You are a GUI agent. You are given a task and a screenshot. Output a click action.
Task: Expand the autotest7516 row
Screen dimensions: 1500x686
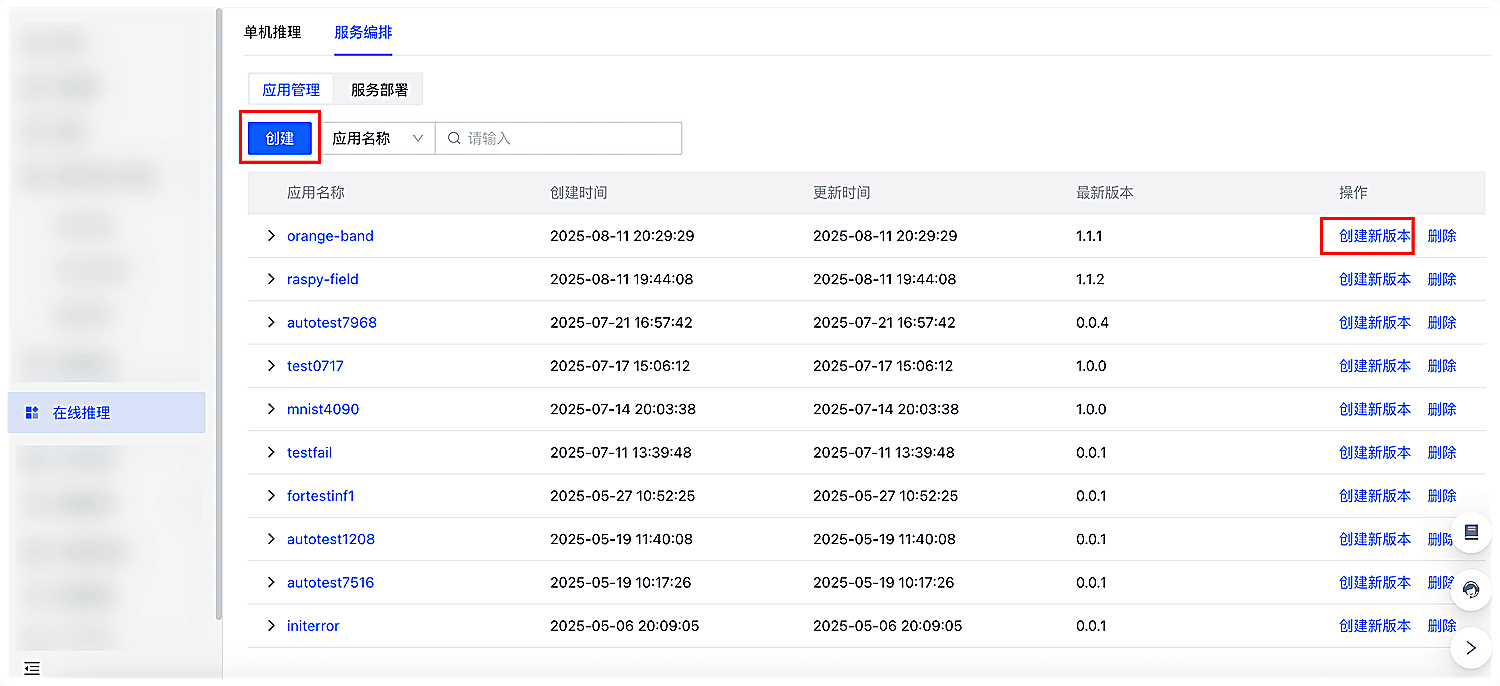pos(271,582)
